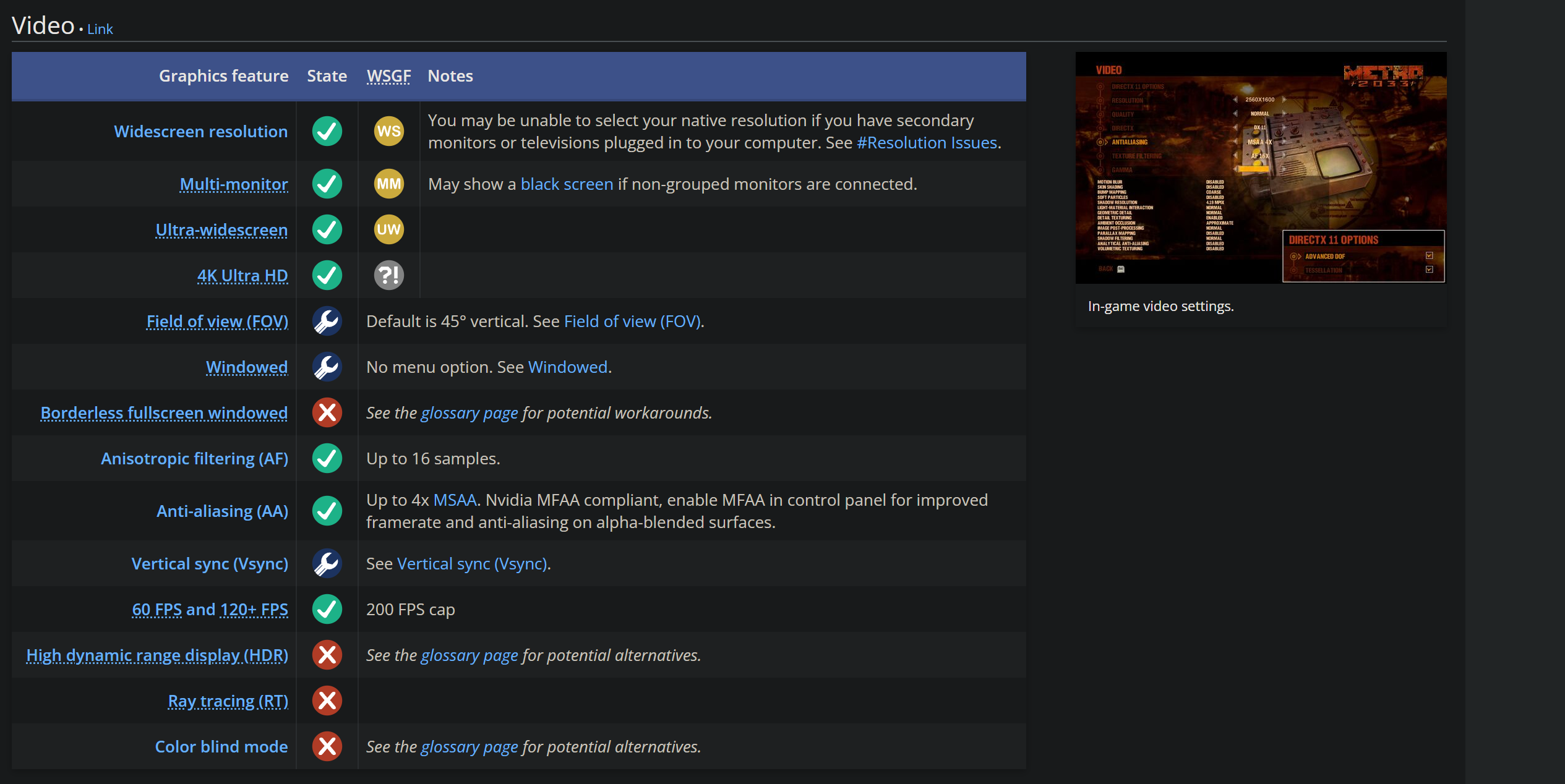Click the grey ?! badge for 4K Ultra HD
The height and width of the screenshot is (784, 1565).
(x=389, y=275)
